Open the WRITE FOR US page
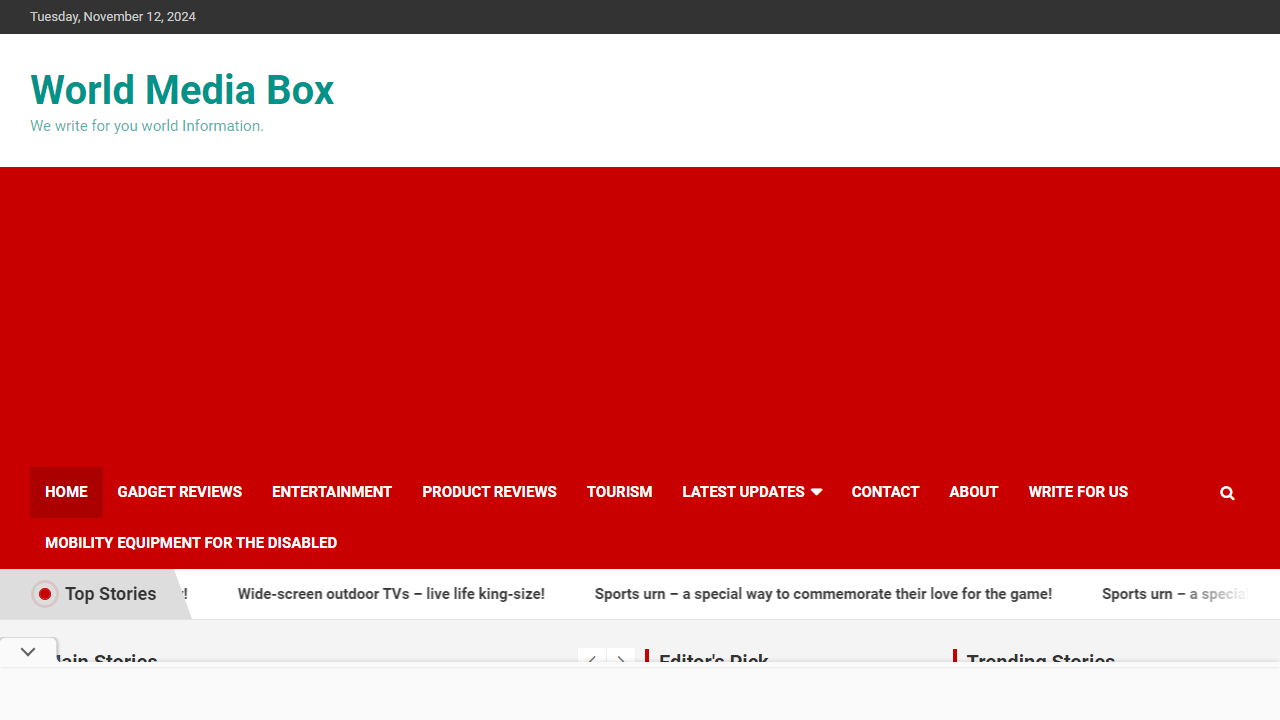 tap(1078, 492)
